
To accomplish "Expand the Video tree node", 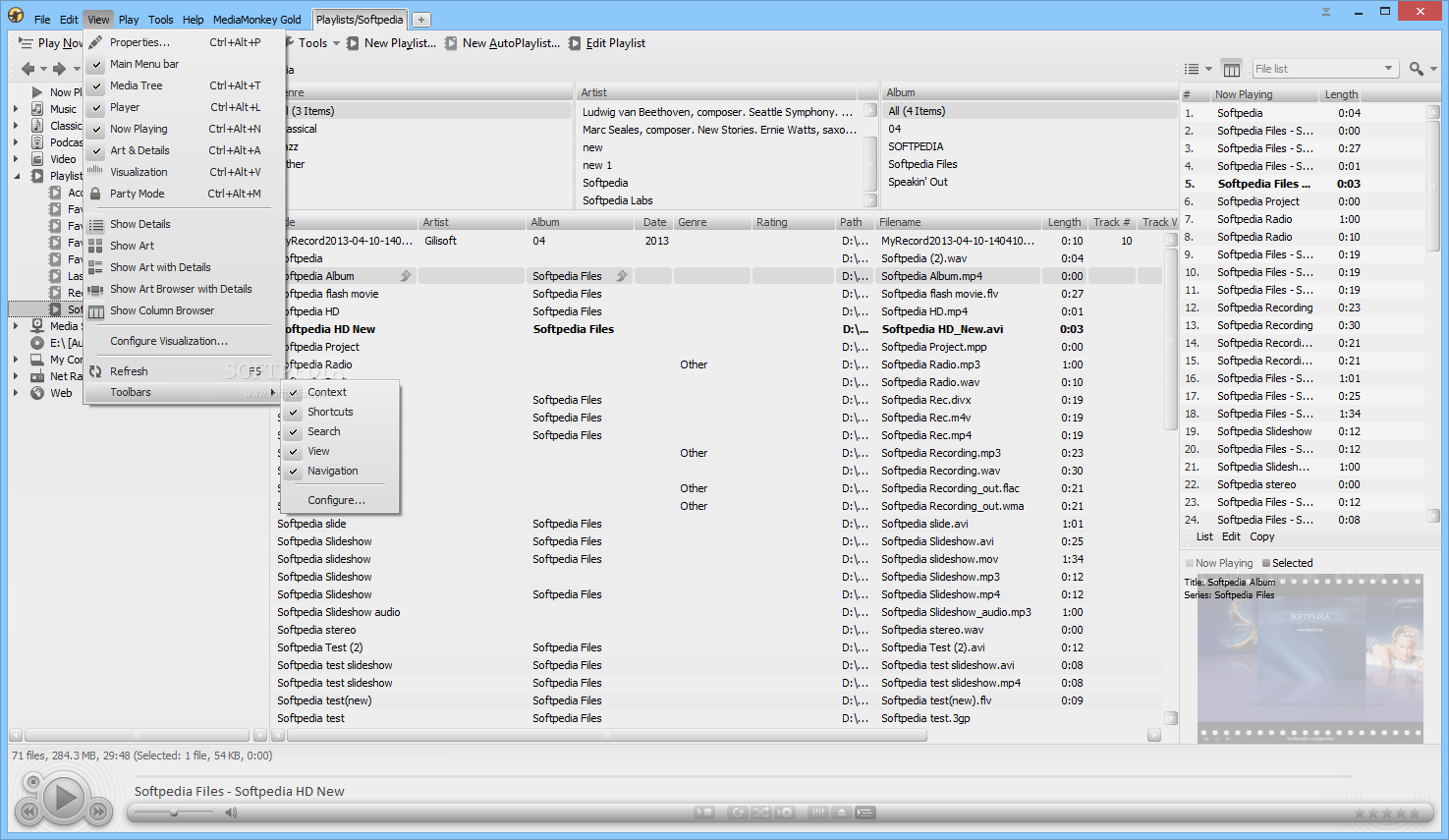I will (16, 159).
